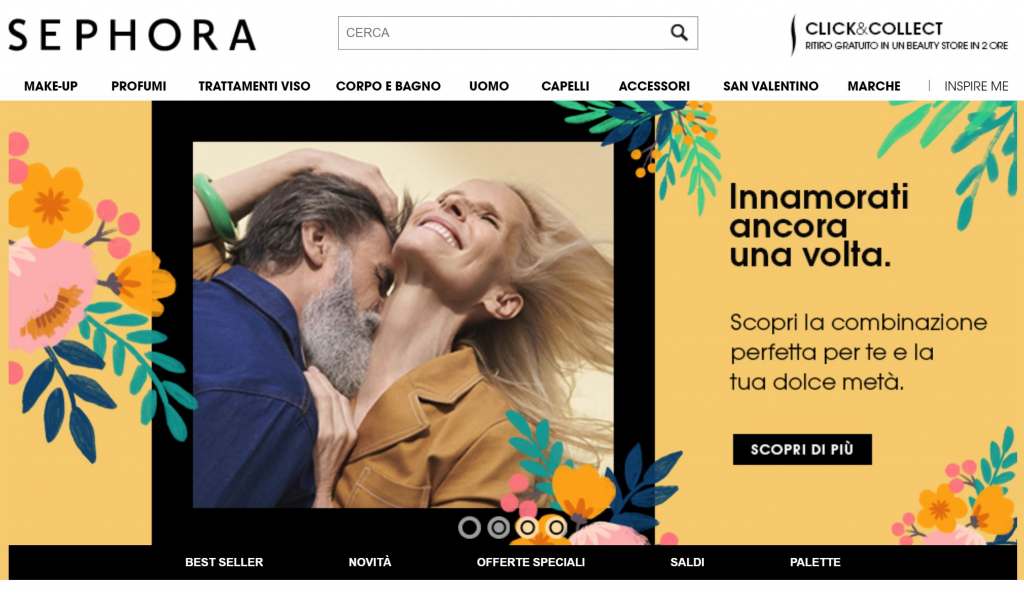
Task: Click the Click&Collect banner text
Action: tap(906, 36)
